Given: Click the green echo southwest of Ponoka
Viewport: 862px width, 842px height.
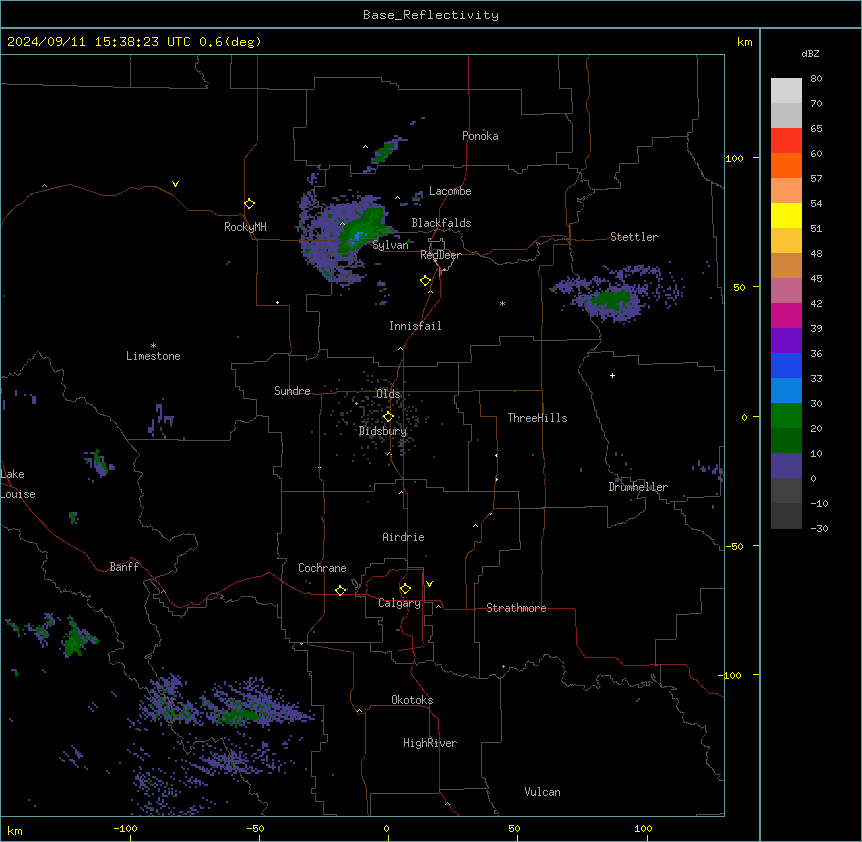Looking at the screenshot, I should click(385, 151).
